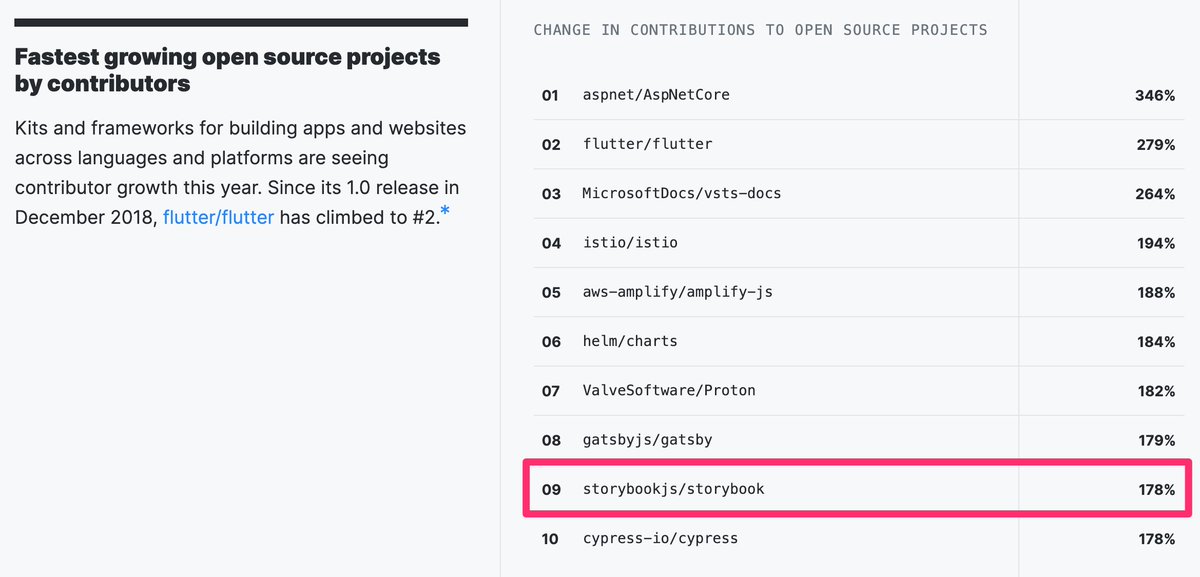
Task: Click MicrosoftDocs/vsts-docs project name
Action: [x=681, y=193]
